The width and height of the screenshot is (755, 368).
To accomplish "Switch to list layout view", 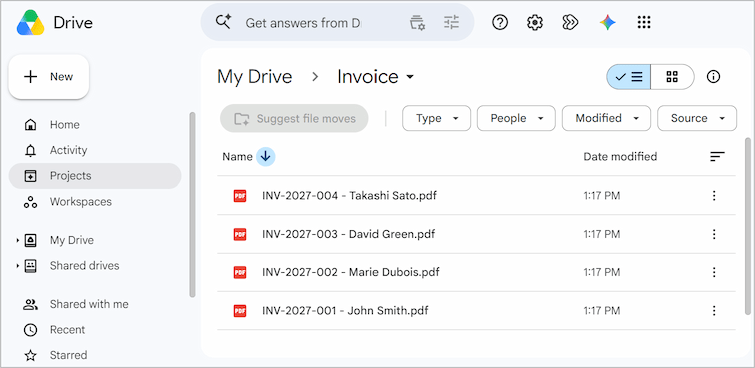I will tap(628, 77).
